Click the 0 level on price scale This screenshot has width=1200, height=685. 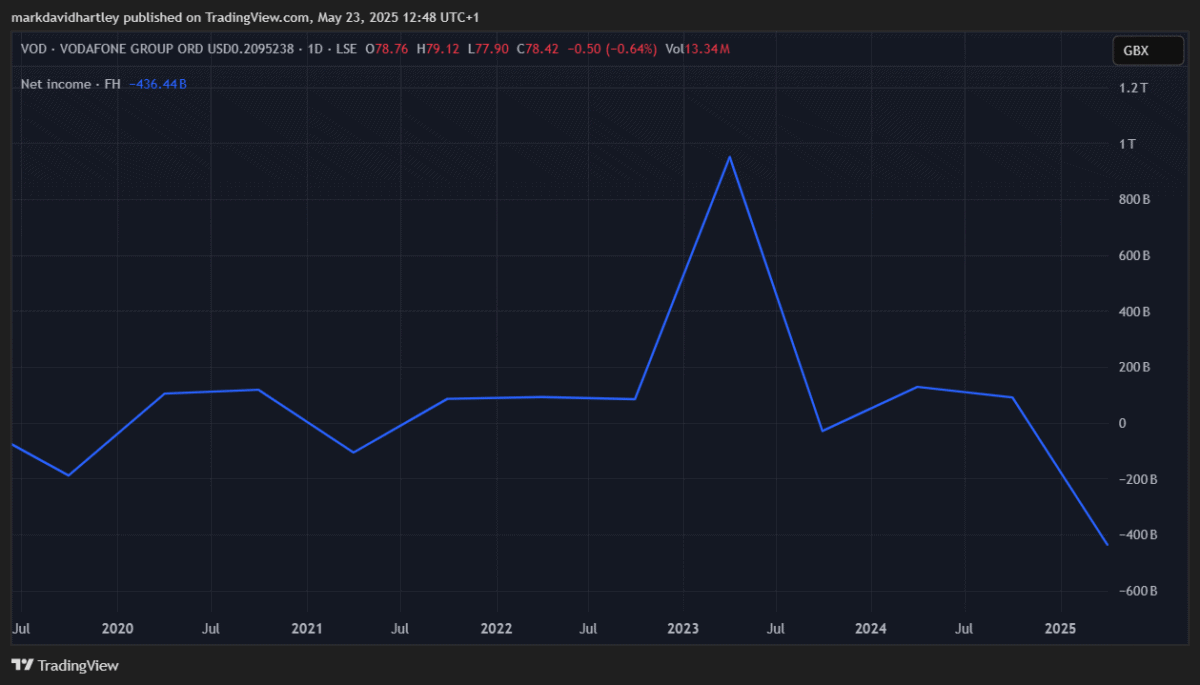coord(1123,423)
